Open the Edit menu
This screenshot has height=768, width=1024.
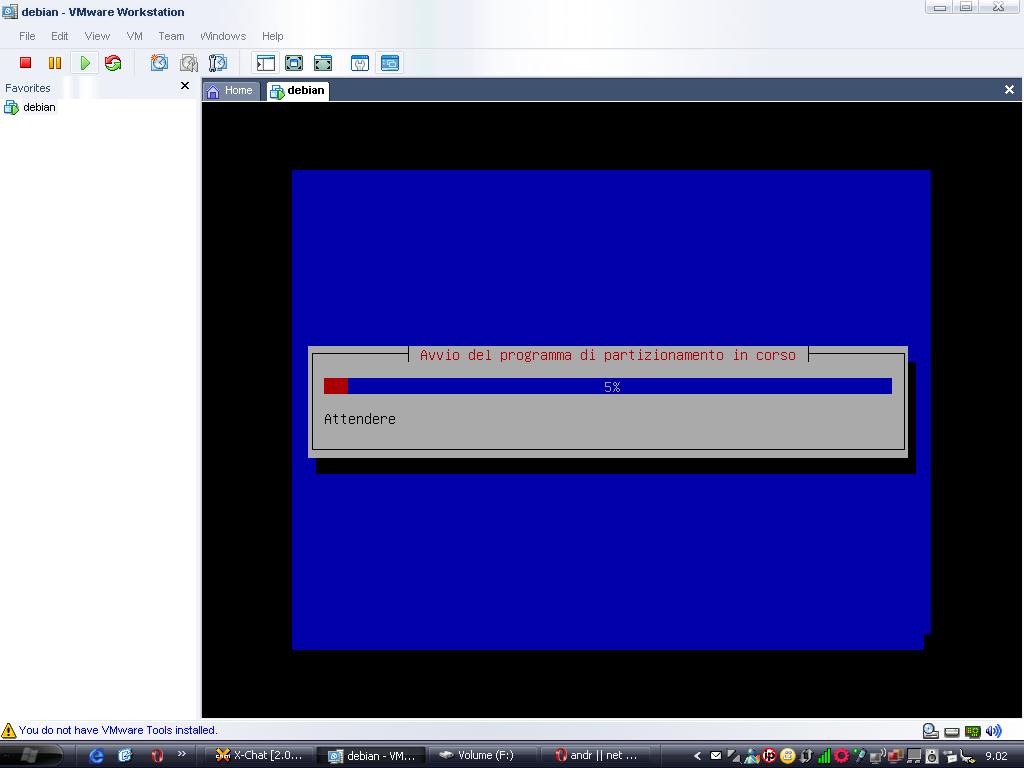click(59, 36)
